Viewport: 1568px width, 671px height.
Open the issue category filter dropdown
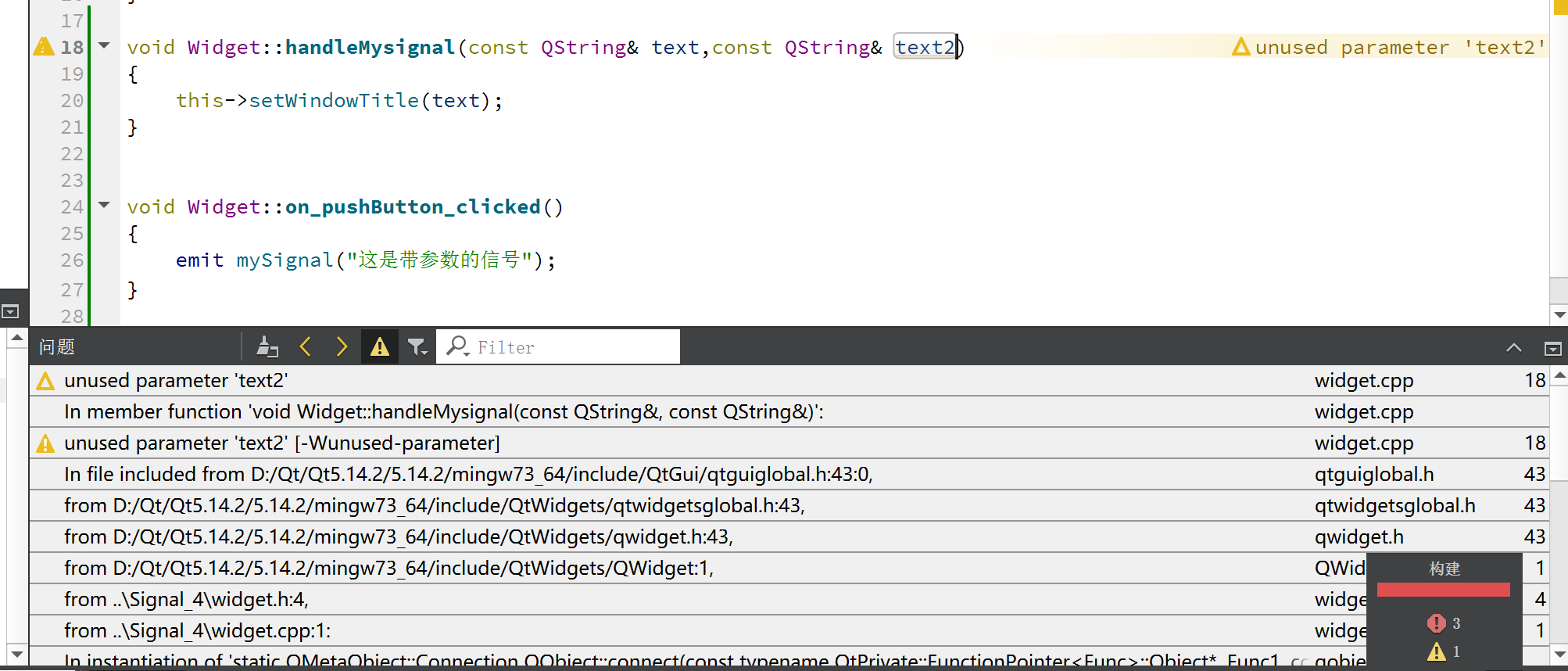coord(418,346)
